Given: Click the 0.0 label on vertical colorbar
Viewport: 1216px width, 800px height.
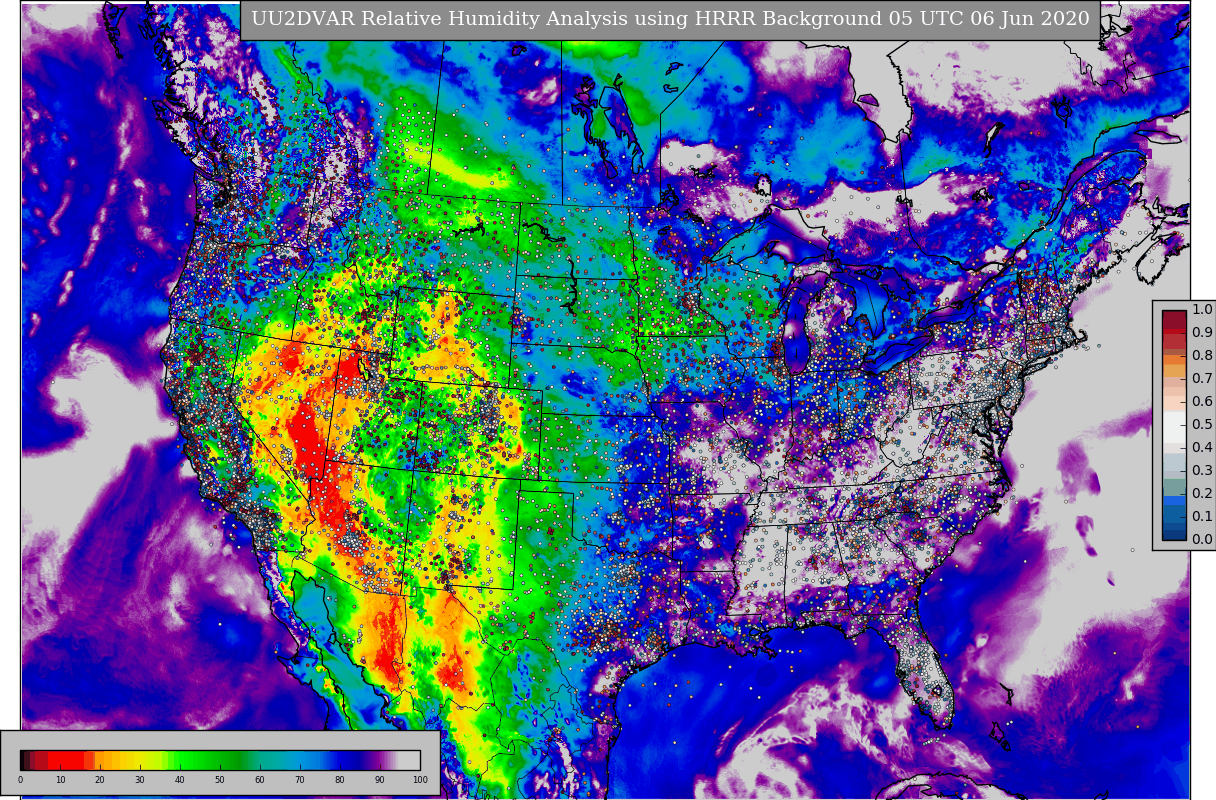Looking at the screenshot, I should point(1202,539).
